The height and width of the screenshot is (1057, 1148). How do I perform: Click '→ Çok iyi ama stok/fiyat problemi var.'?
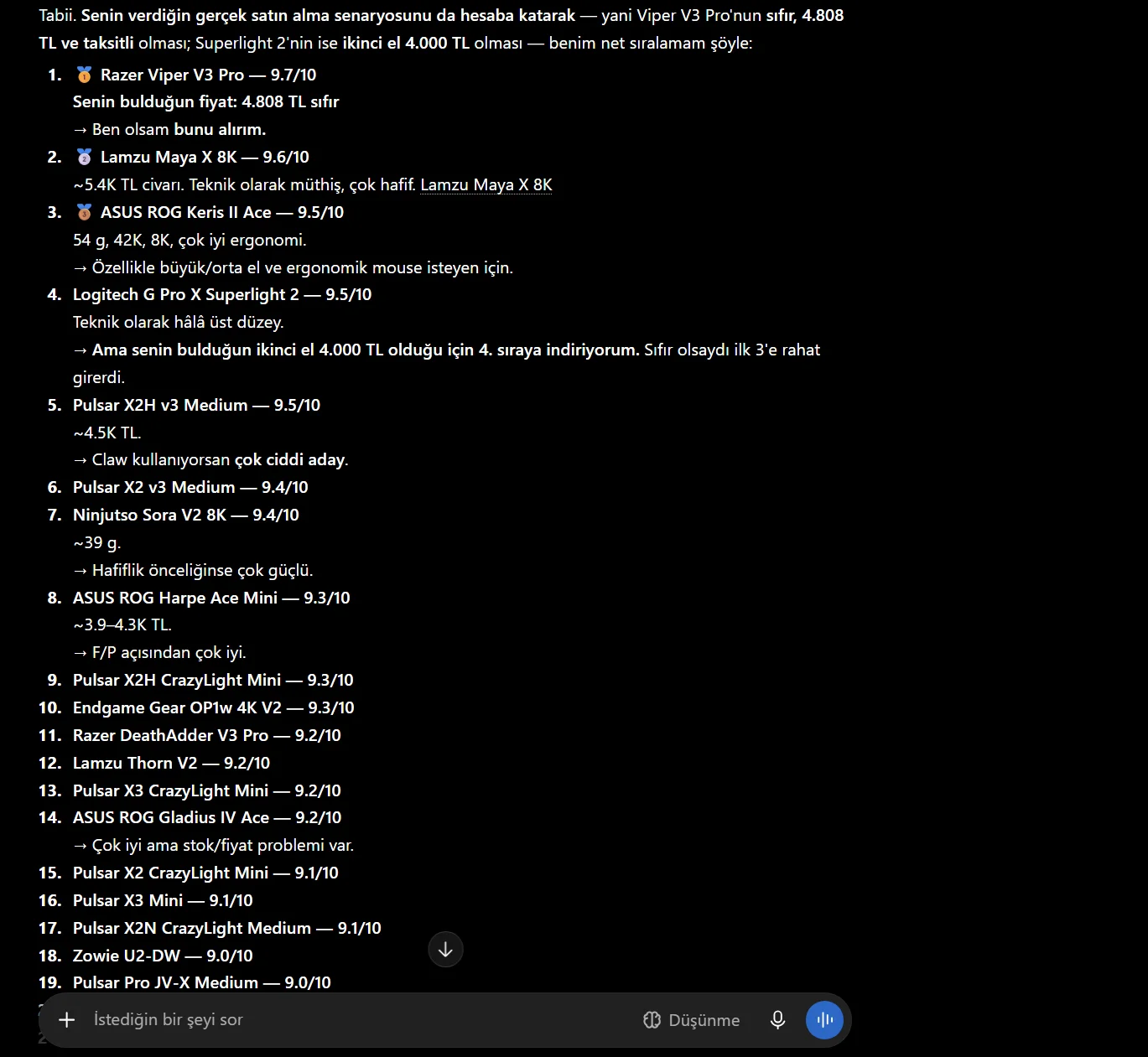(x=214, y=845)
